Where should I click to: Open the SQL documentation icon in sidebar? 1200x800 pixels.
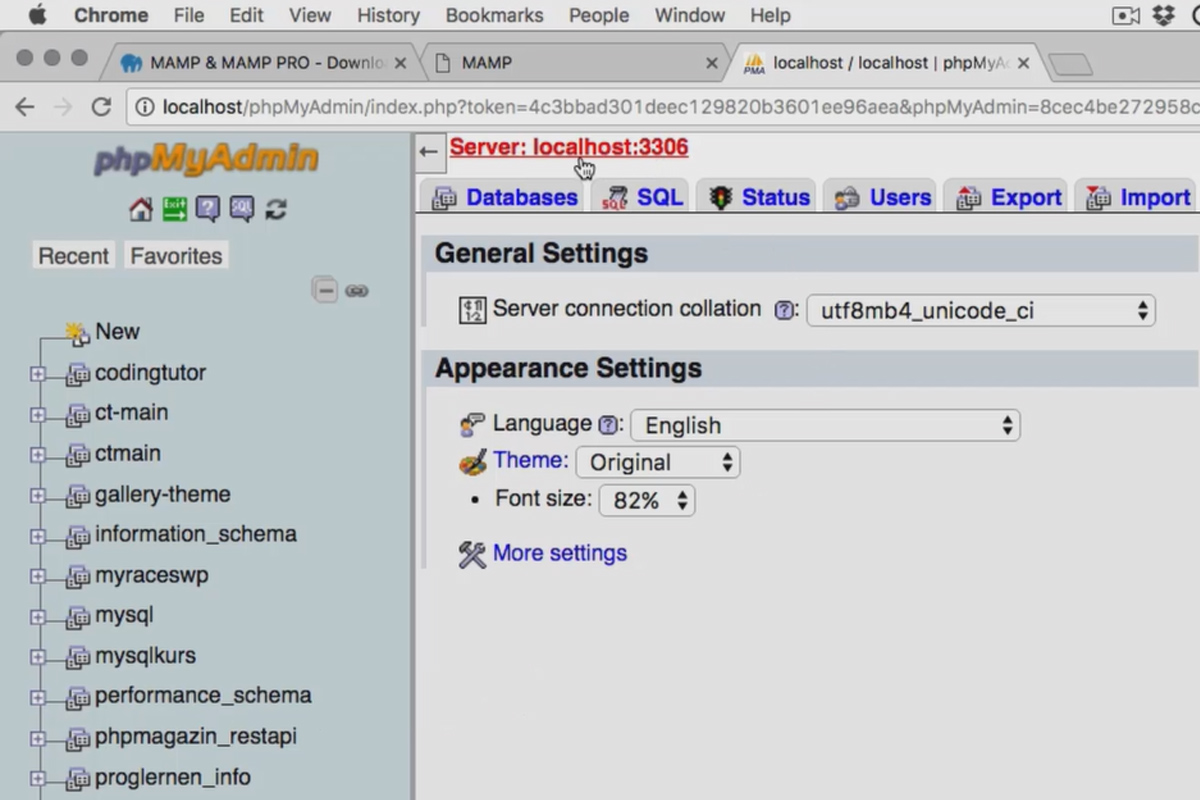242,209
